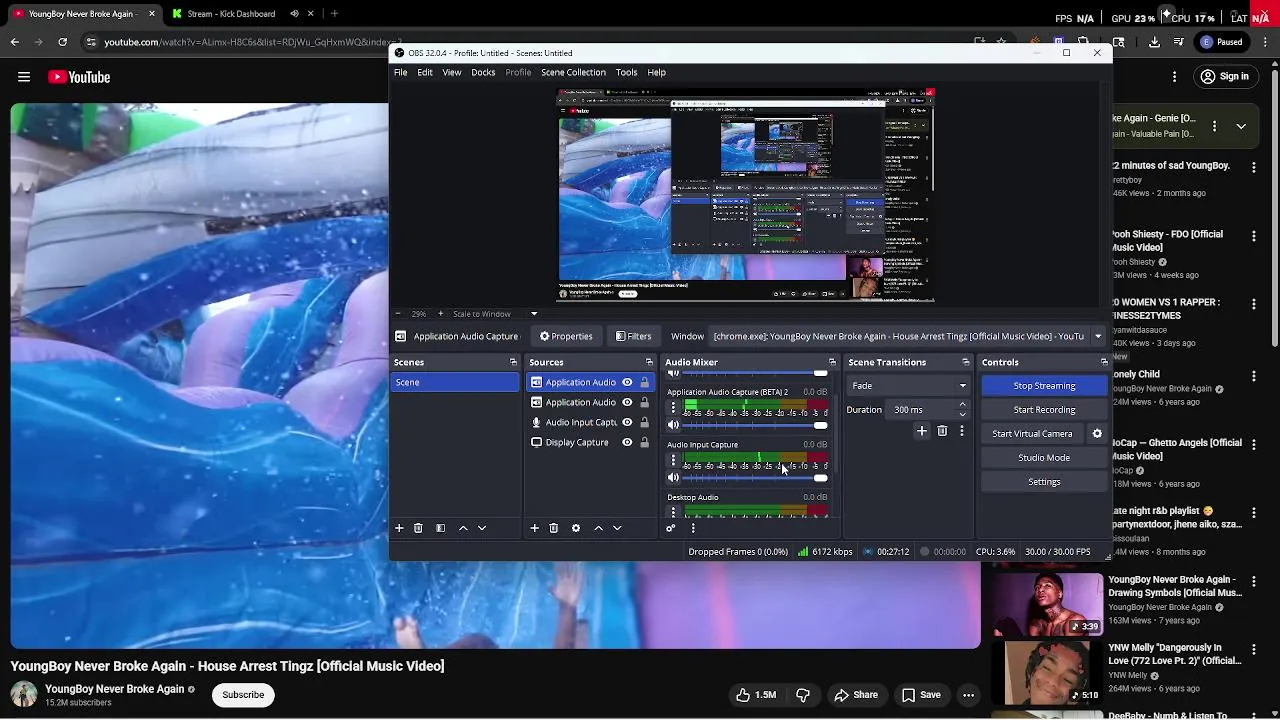Move source down in Sources footer
Screen dimensions: 1280x720
617,528
